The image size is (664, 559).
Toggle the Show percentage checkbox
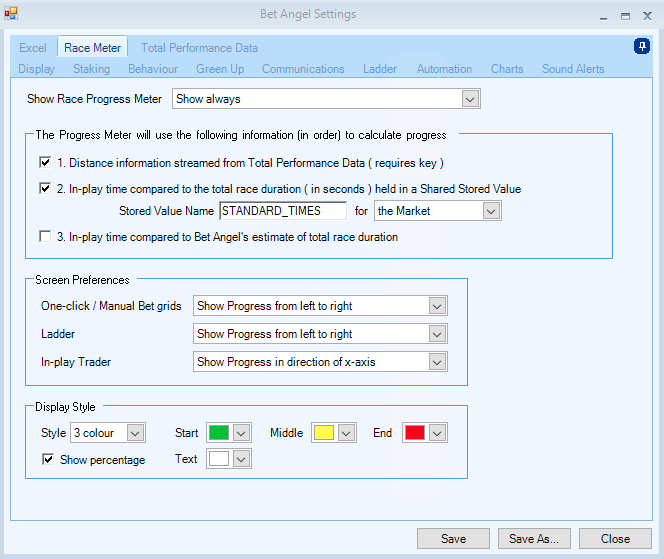[x=48, y=459]
